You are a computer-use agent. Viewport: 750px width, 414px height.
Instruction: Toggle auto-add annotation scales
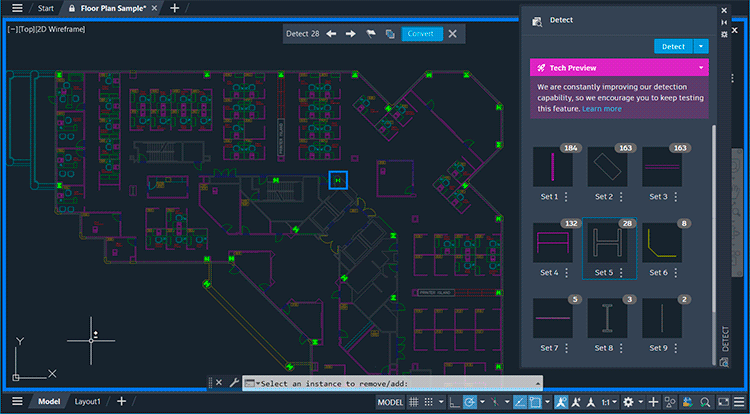(x=576, y=402)
